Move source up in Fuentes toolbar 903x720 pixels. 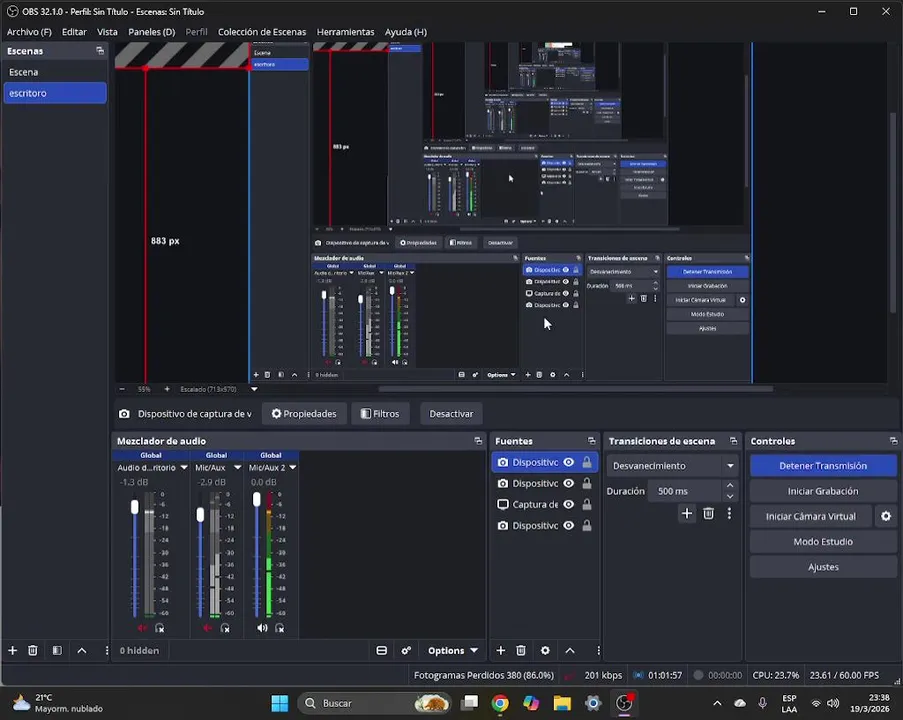pos(570,650)
